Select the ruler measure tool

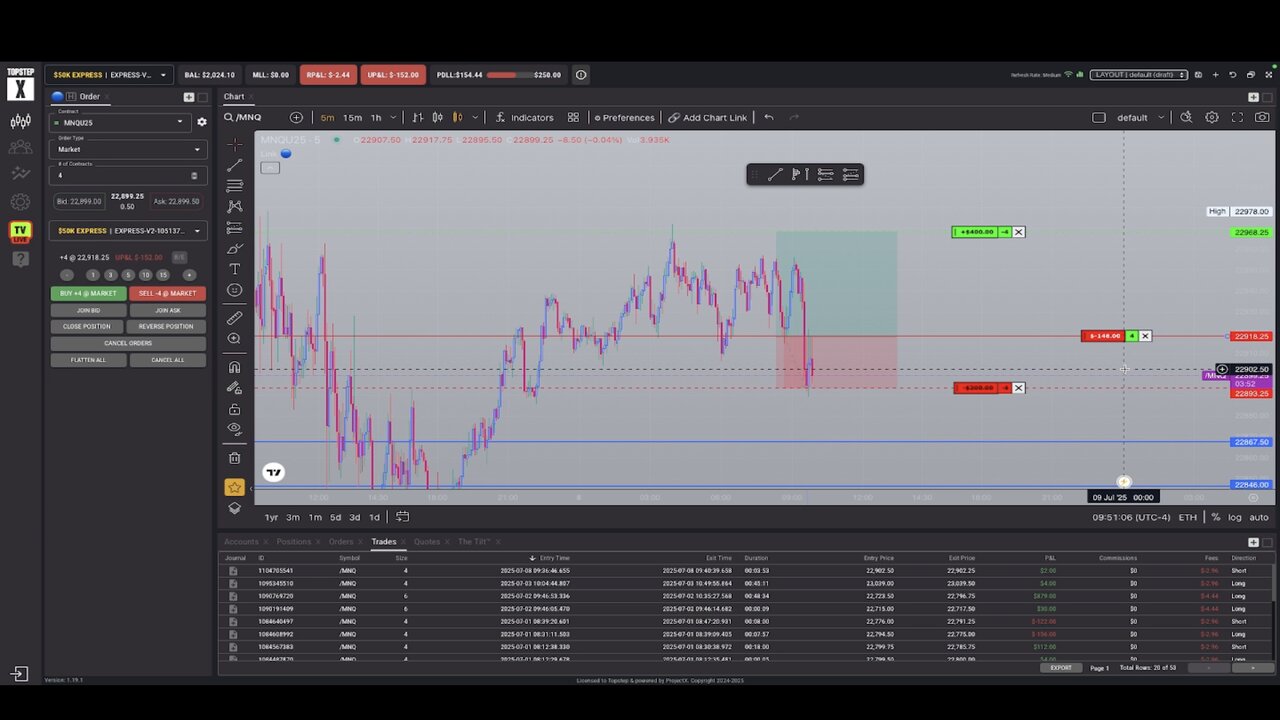point(234,318)
